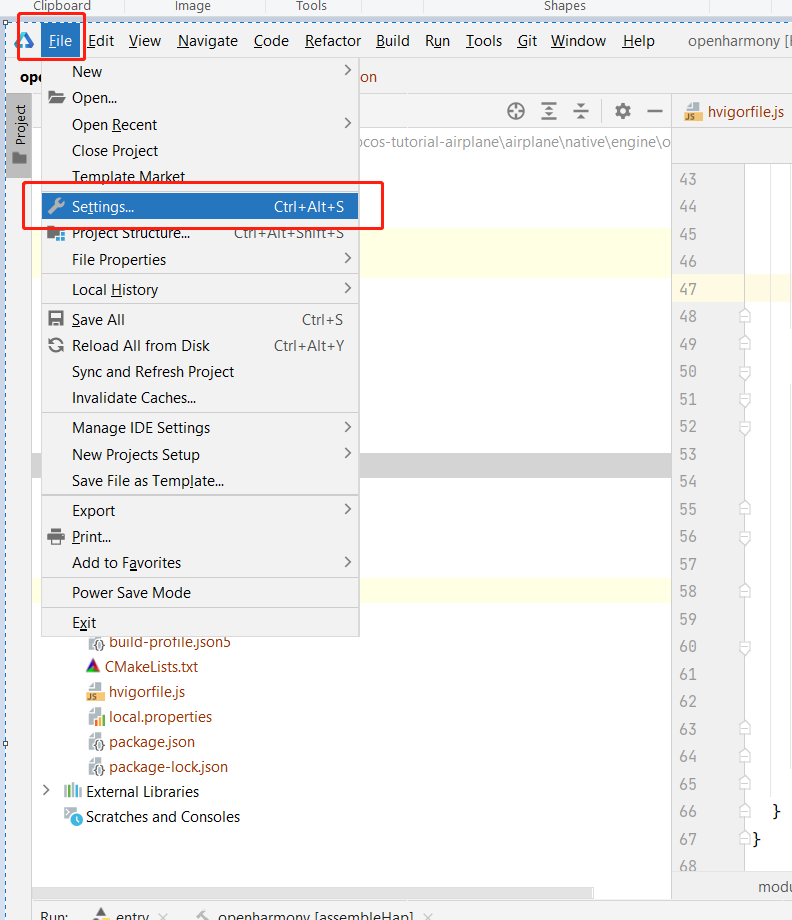Open the Git menu
The height and width of the screenshot is (920, 792).
point(527,40)
